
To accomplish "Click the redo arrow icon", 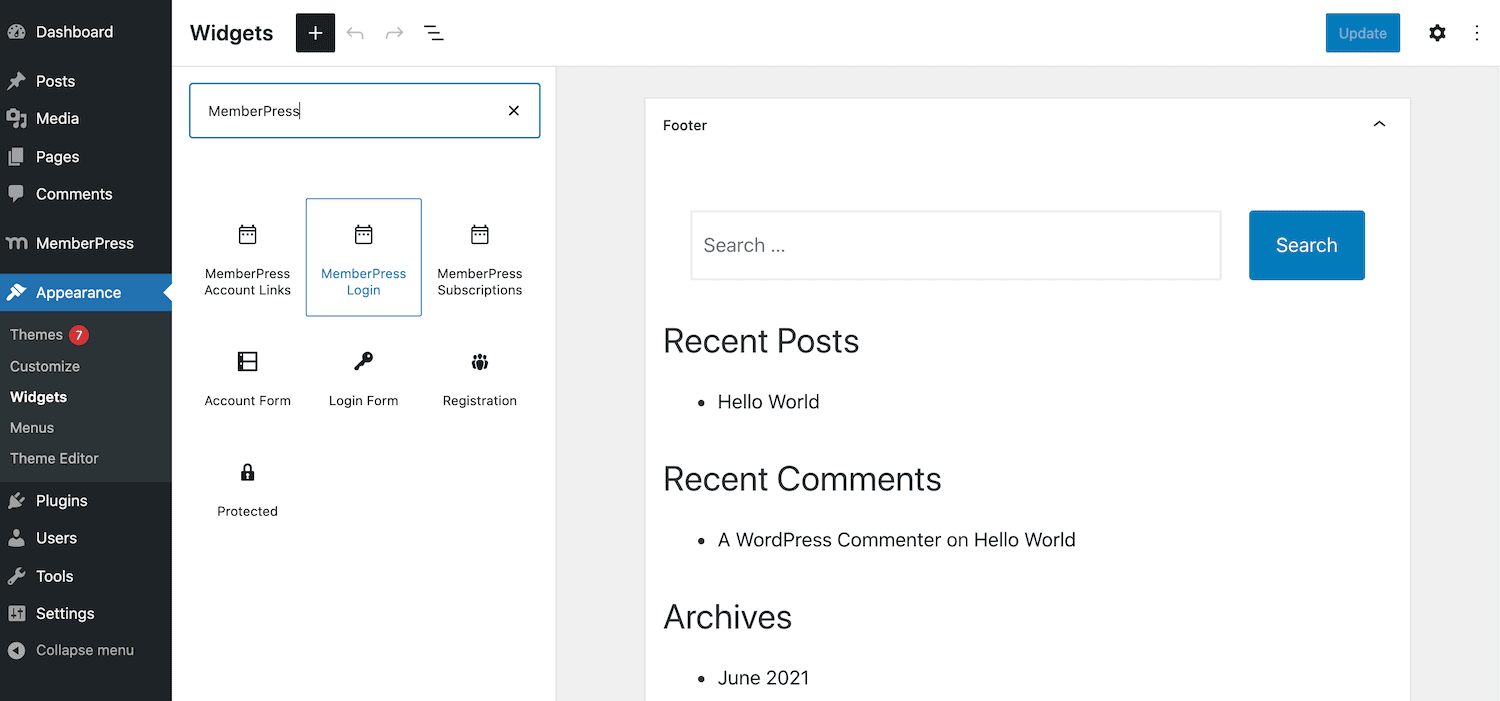I will (394, 33).
